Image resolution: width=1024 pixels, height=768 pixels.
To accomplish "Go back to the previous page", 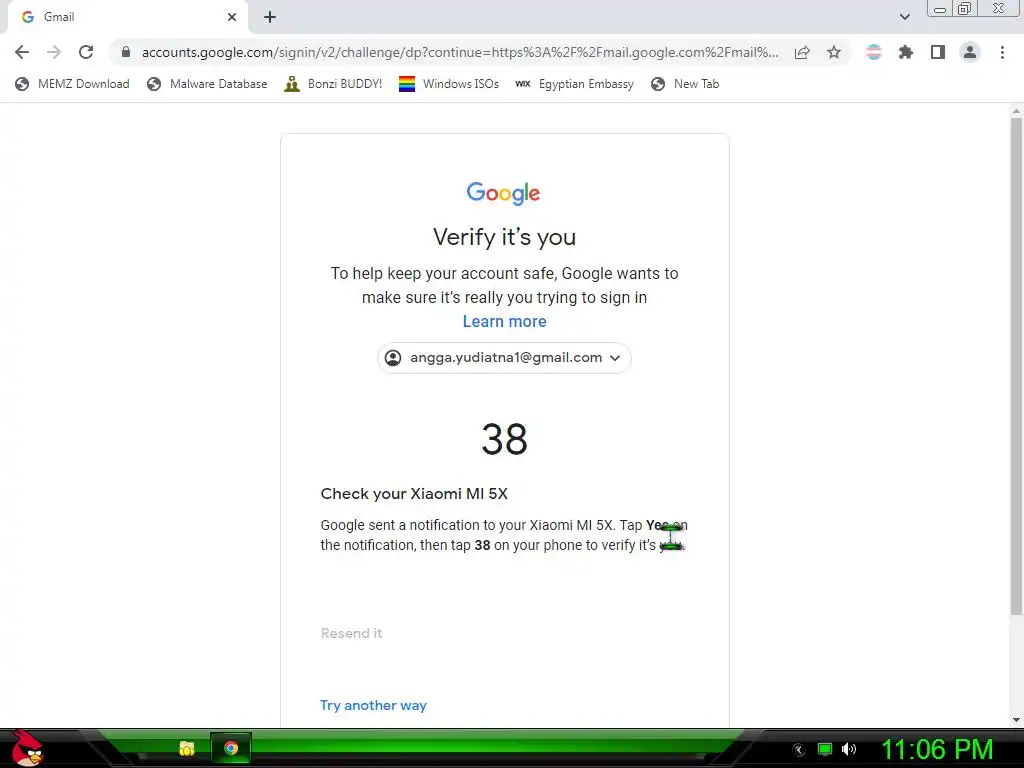I will [x=22, y=52].
